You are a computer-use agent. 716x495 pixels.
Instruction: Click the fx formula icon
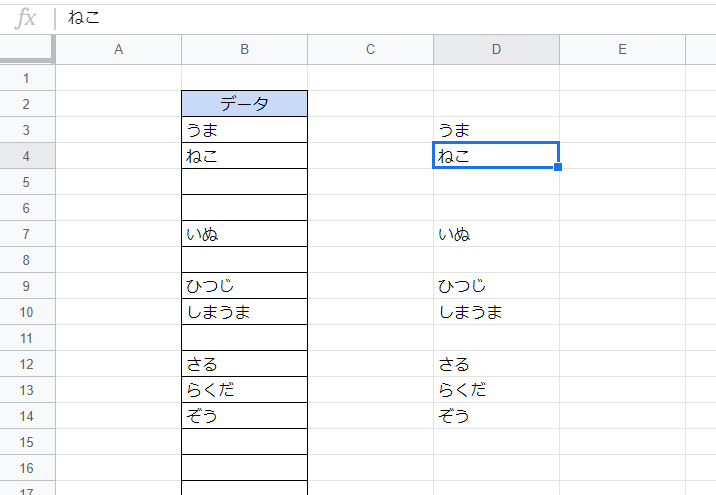[x=27, y=18]
